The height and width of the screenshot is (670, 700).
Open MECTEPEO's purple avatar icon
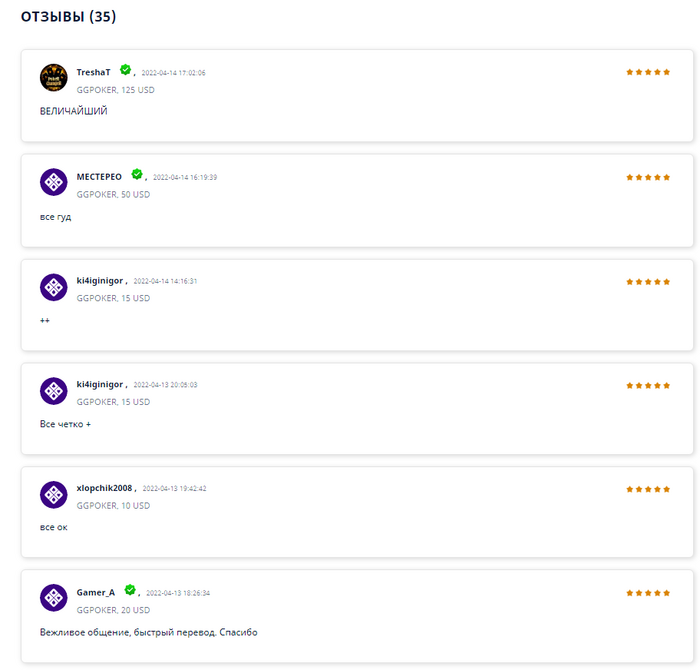(x=53, y=182)
